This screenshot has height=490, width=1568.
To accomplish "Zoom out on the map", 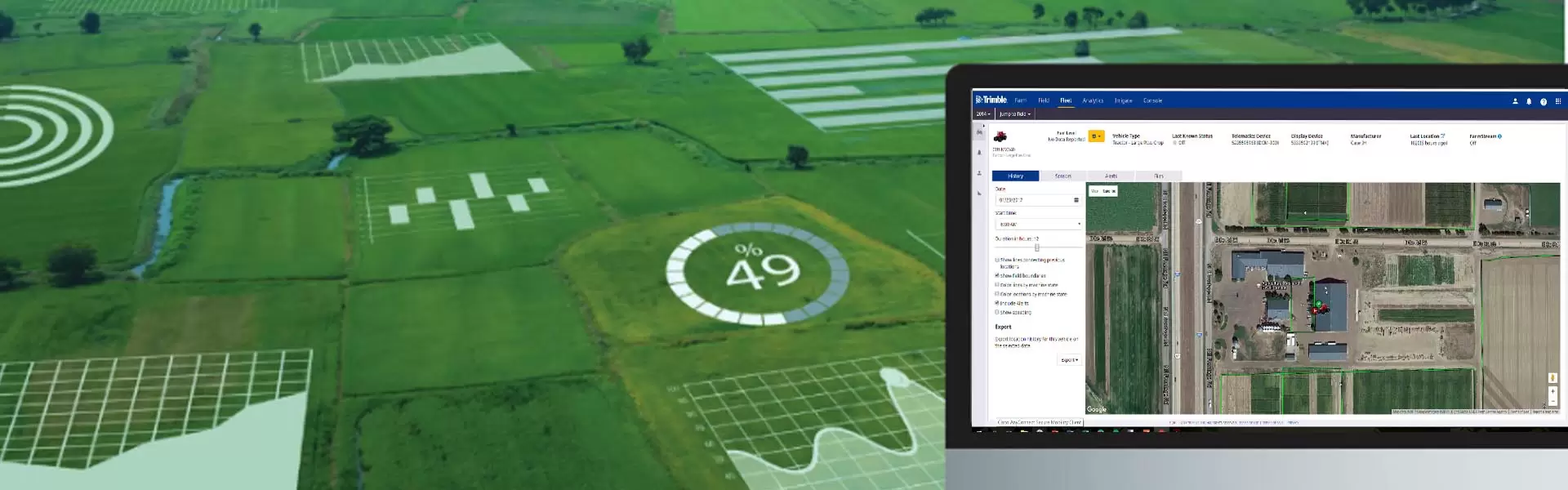I will click(x=1552, y=401).
